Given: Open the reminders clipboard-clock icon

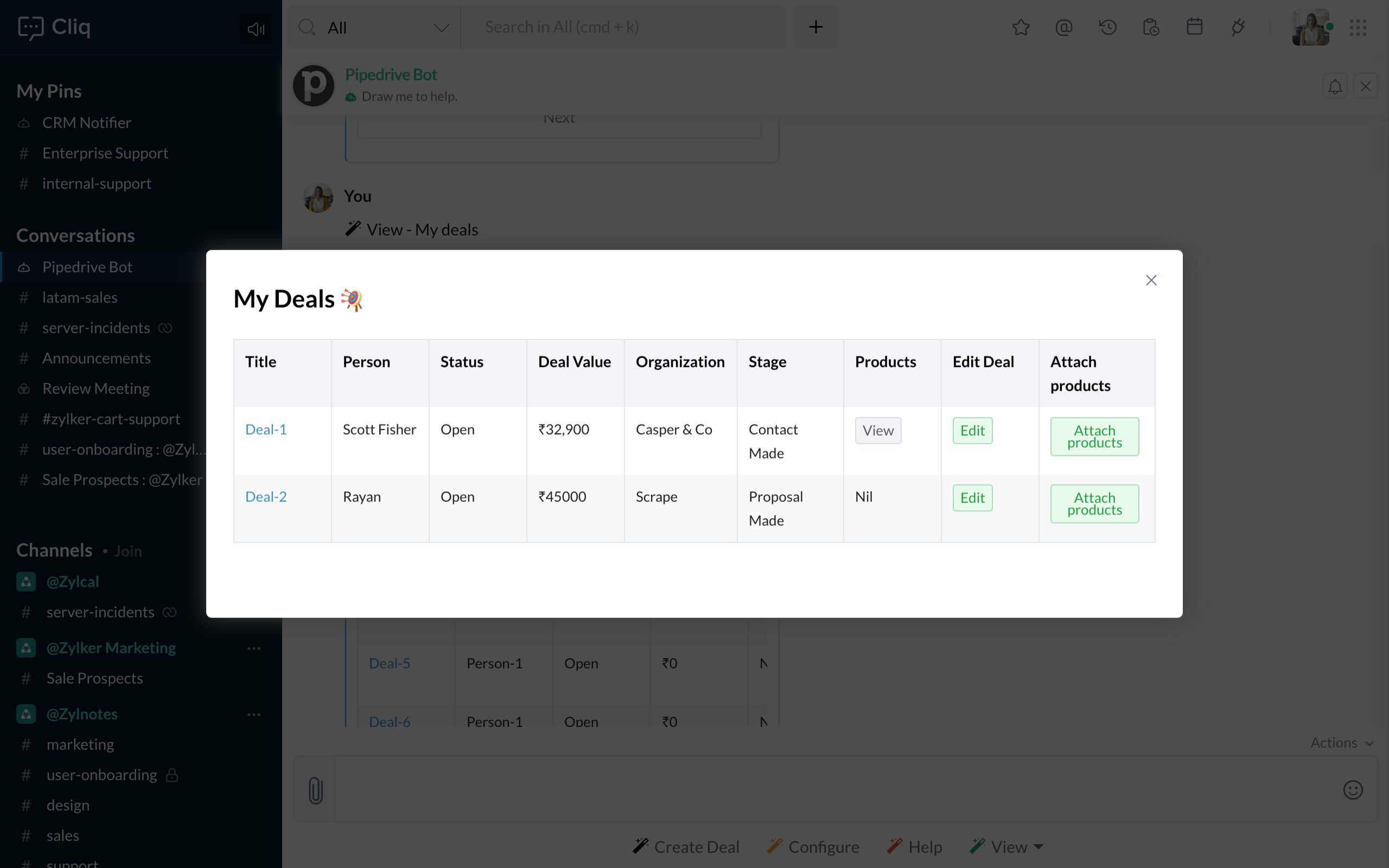Looking at the screenshot, I should click(1151, 27).
